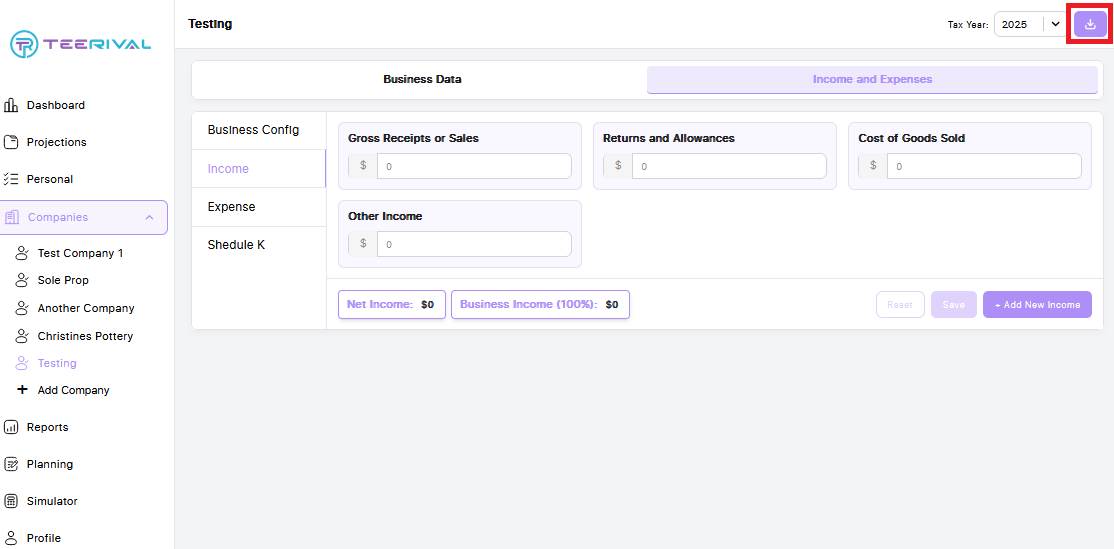Click the Projections sidebar icon
Image resolution: width=1114 pixels, height=549 pixels.
click(x=11, y=142)
